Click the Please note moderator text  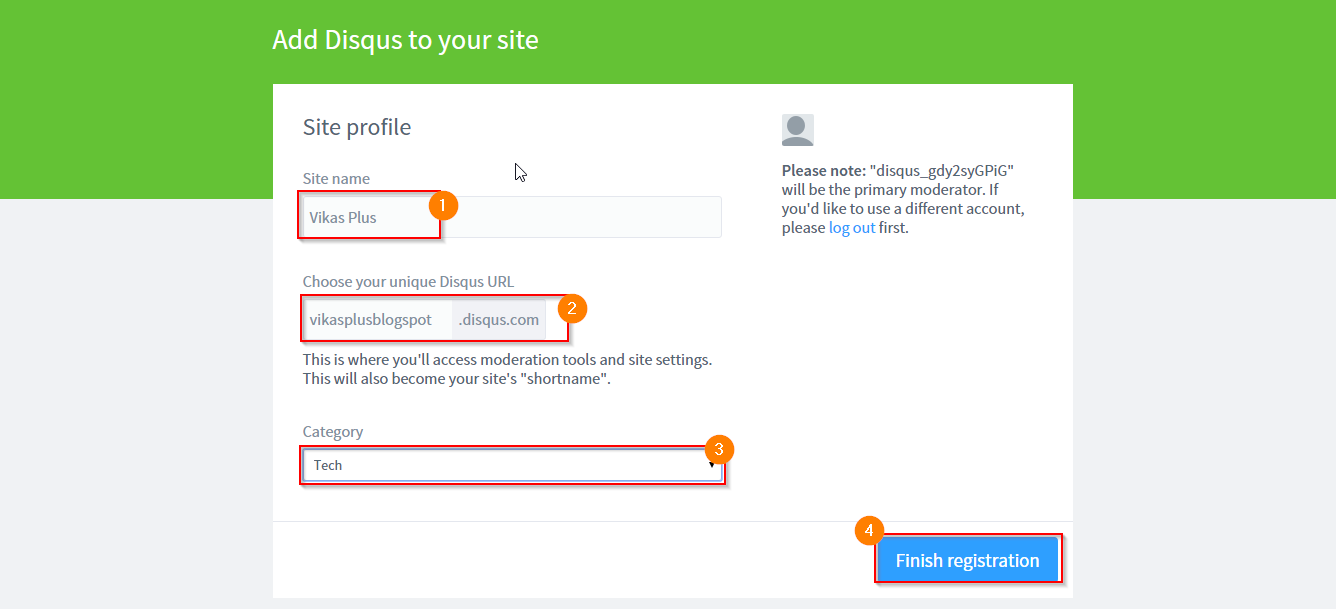point(903,199)
